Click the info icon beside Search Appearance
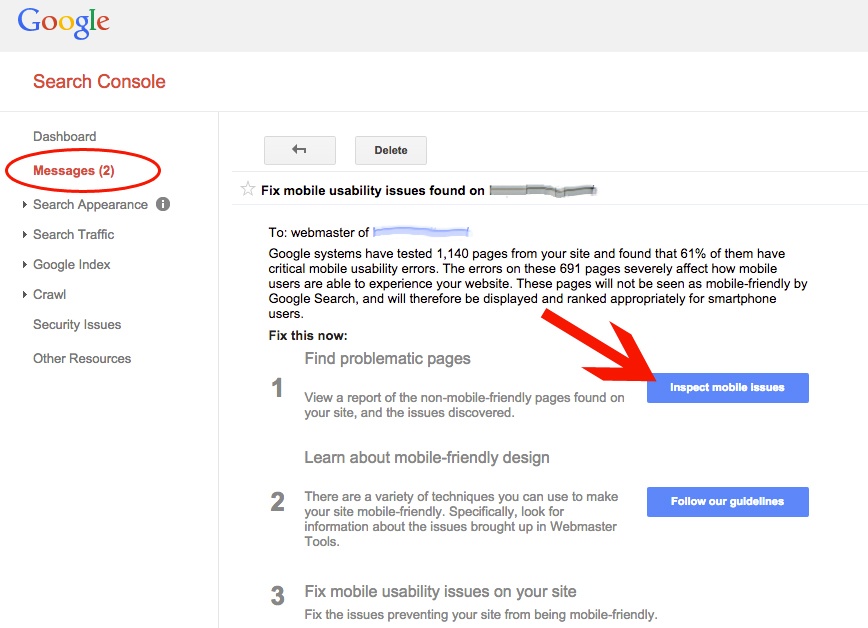This screenshot has width=868, height=628. (x=161, y=204)
